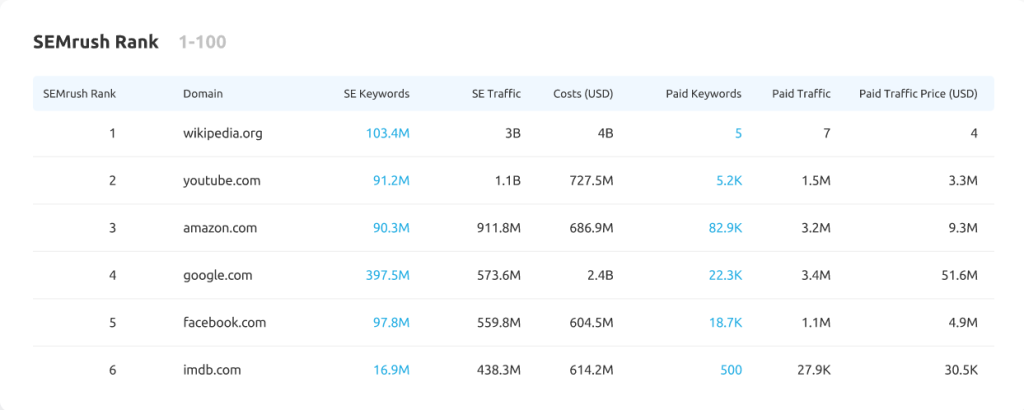
Task: Click paid keywords value 5 for wikipedia.org
Action: click(739, 134)
